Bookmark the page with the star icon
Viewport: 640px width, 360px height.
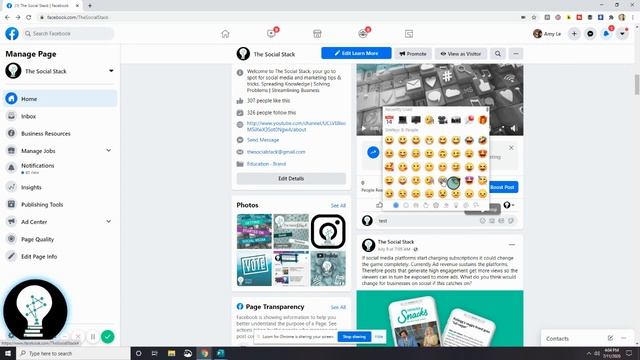tap(534, 17)
